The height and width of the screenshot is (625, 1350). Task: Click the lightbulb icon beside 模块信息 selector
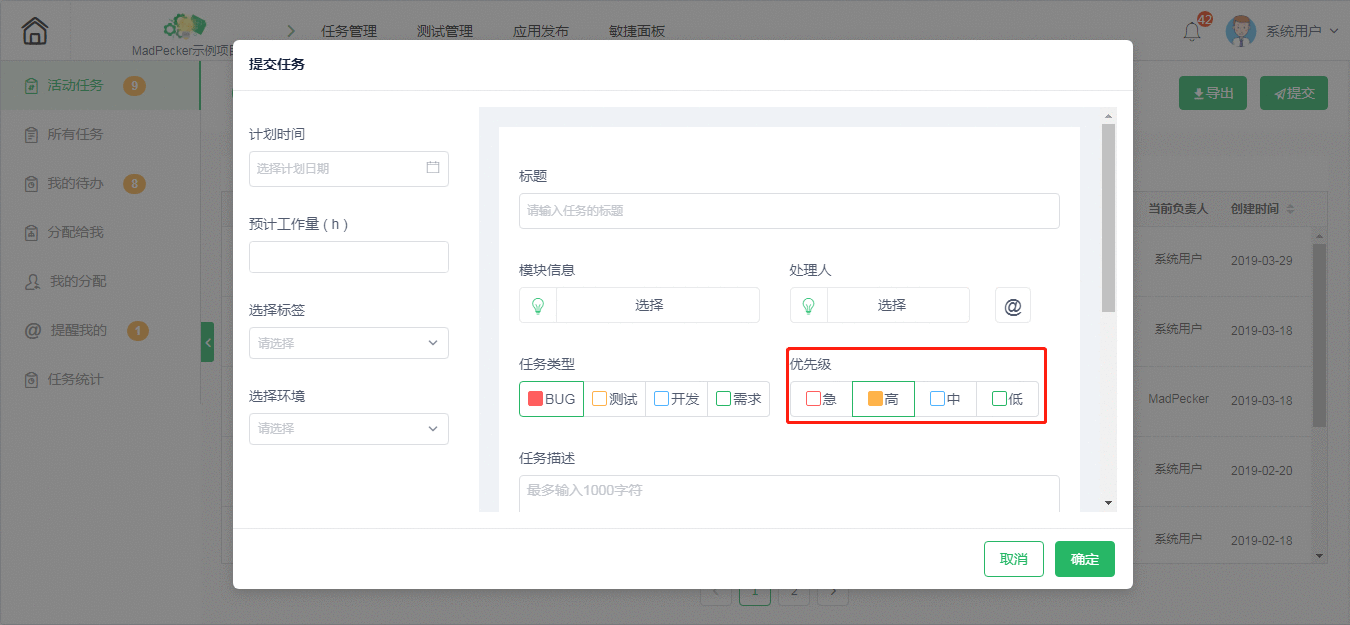pos(537,305)
